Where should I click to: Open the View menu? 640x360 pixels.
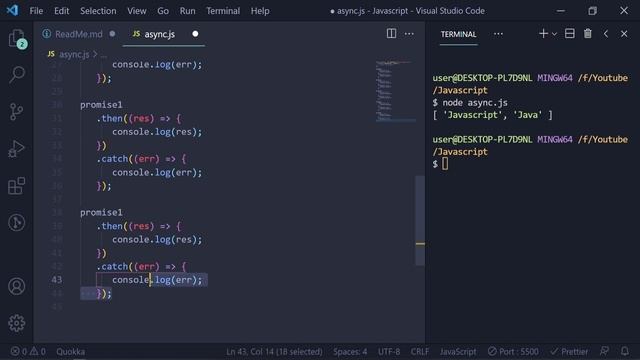[x=137, y=11]
